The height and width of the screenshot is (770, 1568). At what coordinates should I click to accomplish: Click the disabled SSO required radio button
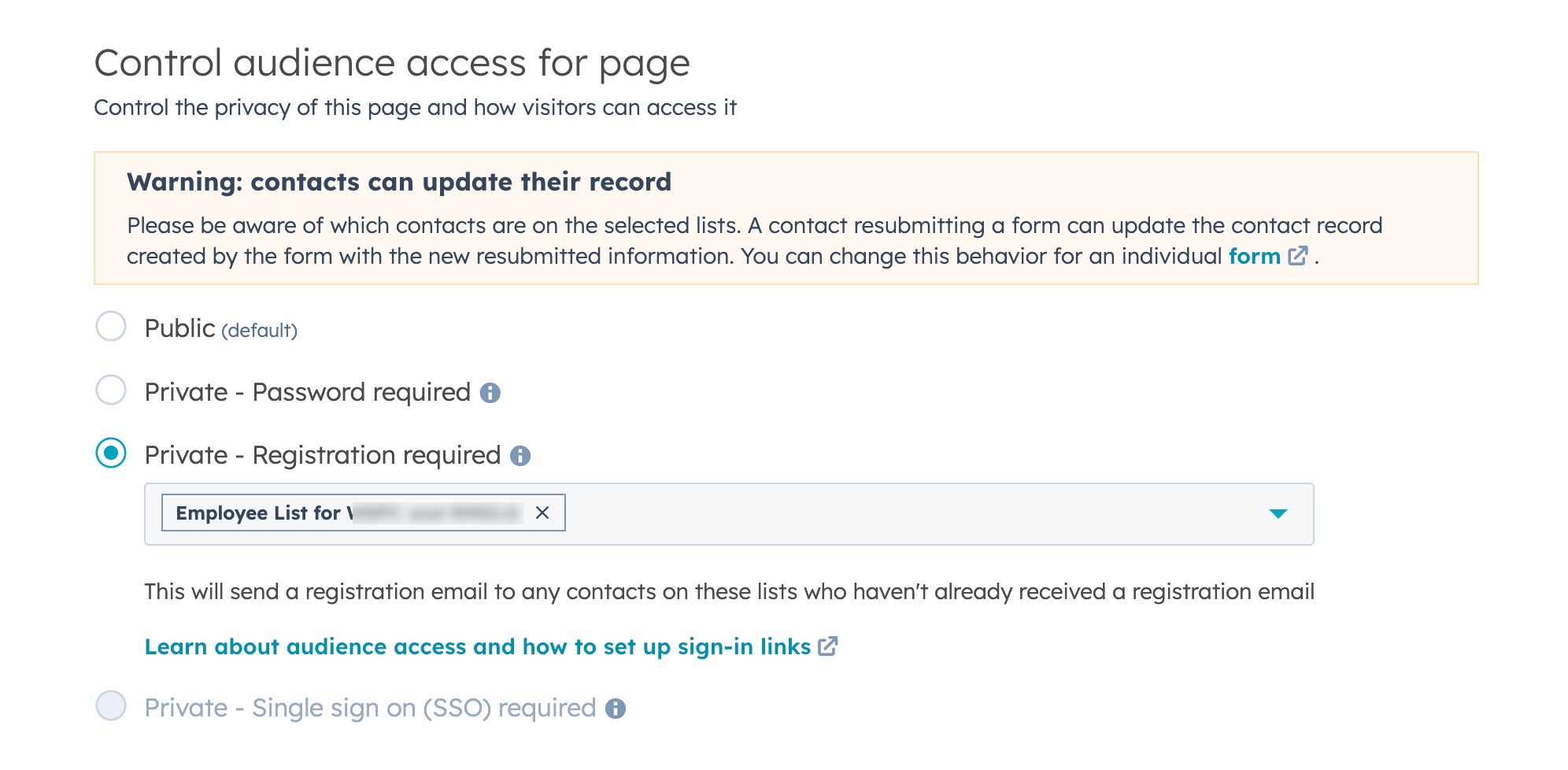coord(111,706)
